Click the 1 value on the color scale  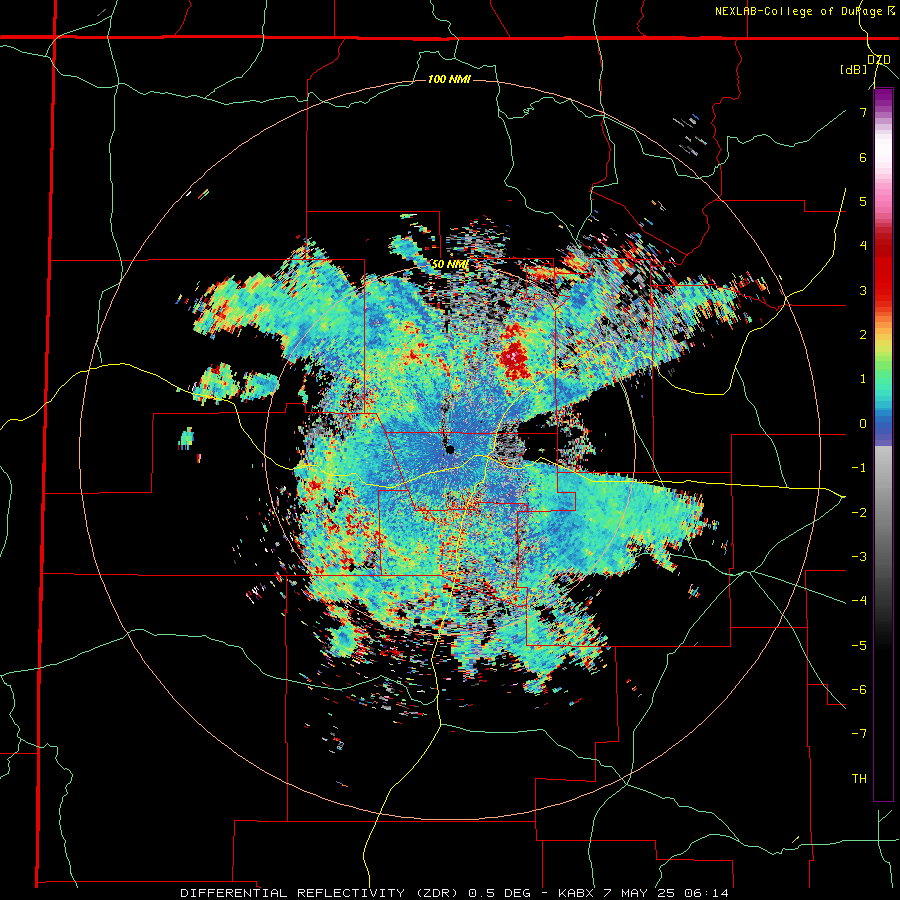coord(863,379)
